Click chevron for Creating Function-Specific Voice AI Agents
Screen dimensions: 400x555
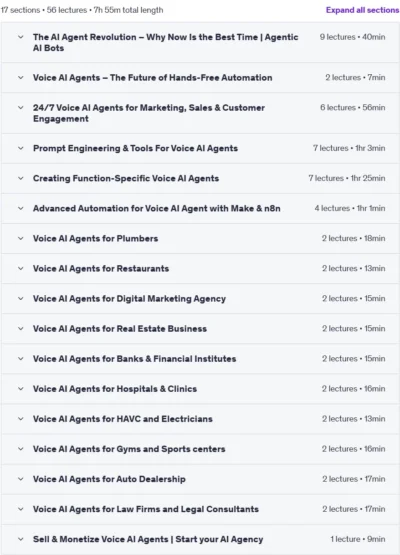pos(21,178)
